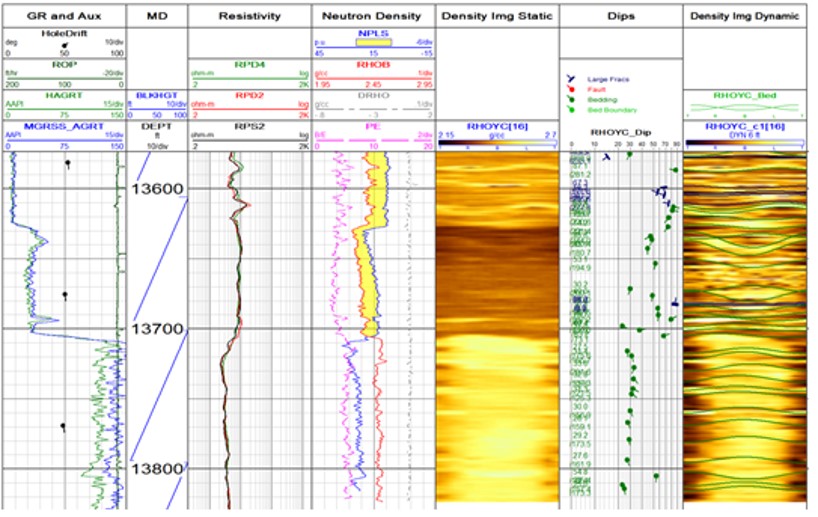
Task: Click the Bedding legend tadpole icon
Action: coord(571,99)
